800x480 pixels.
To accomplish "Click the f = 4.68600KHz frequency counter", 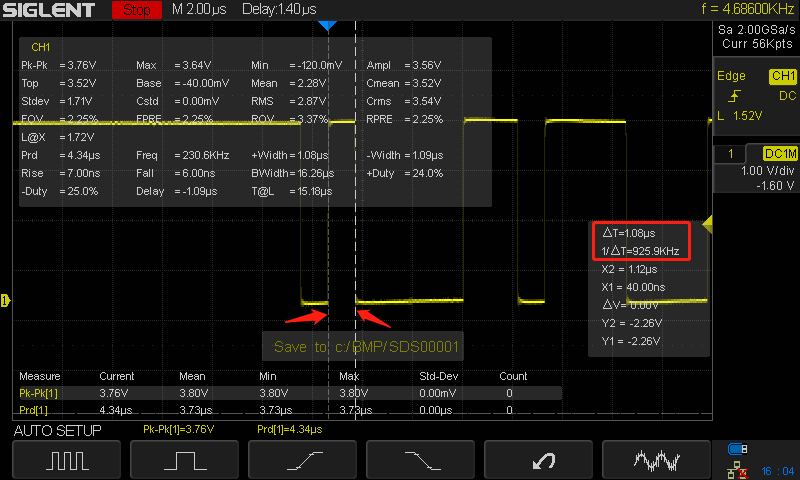I will click(x=747, y=9).
